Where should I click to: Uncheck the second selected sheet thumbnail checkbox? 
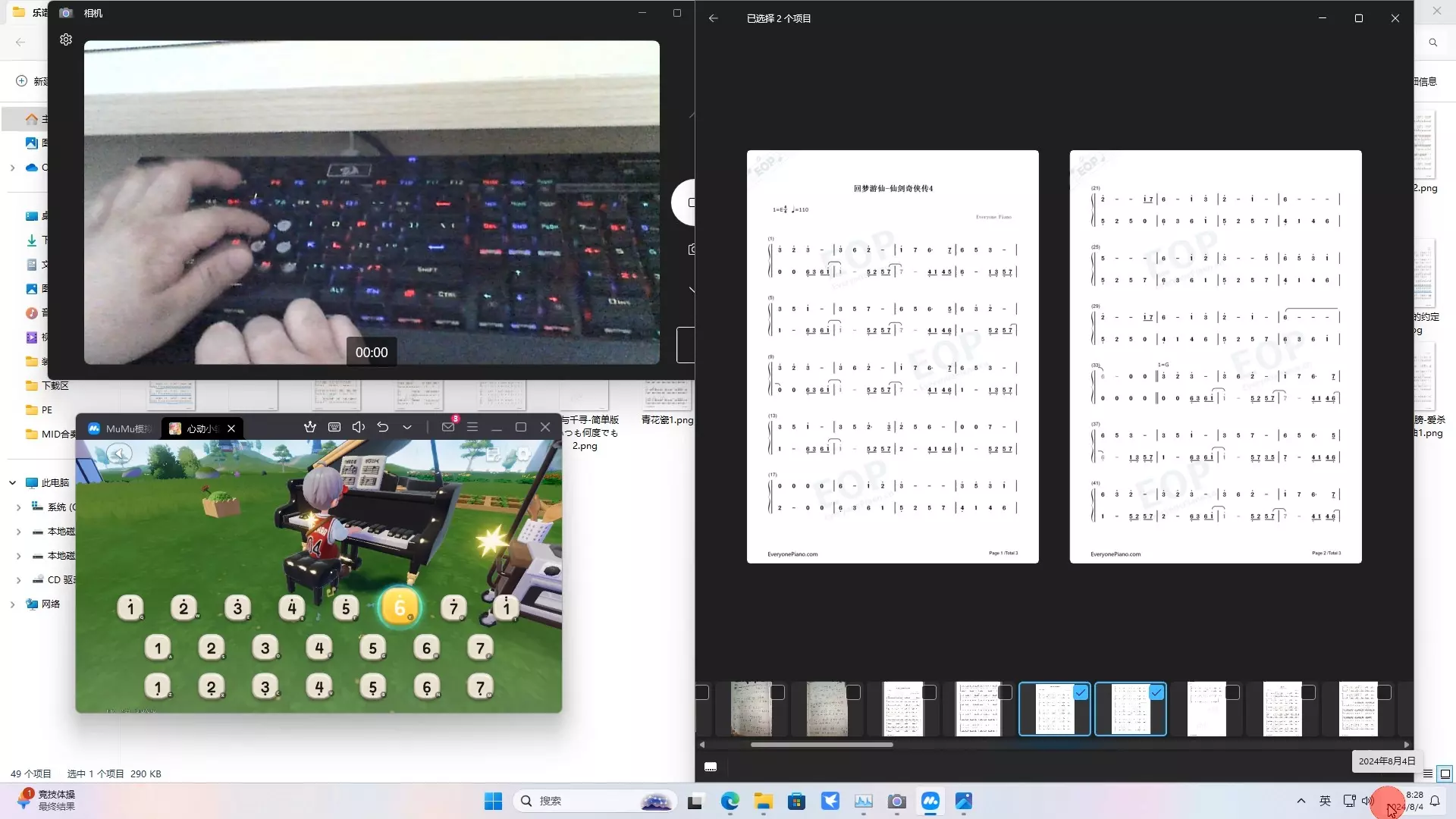point(1156,692)
